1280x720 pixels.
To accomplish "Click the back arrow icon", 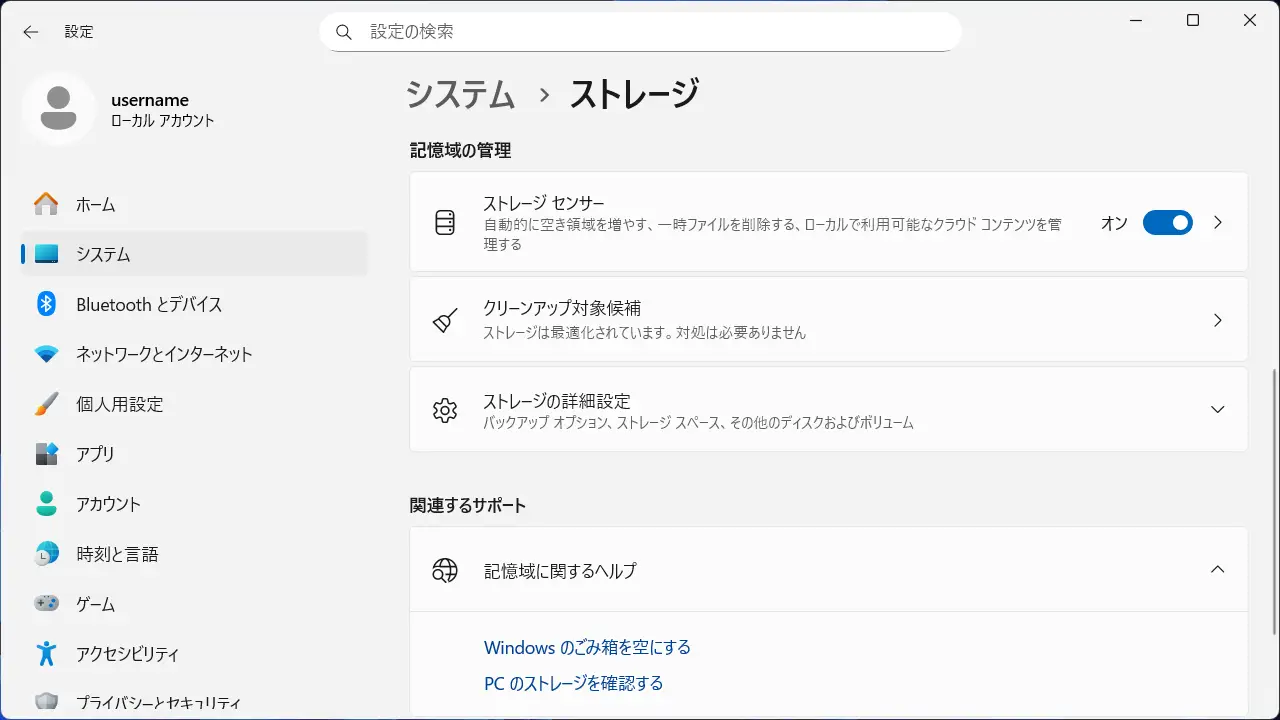I will click(x=31, y=32).
